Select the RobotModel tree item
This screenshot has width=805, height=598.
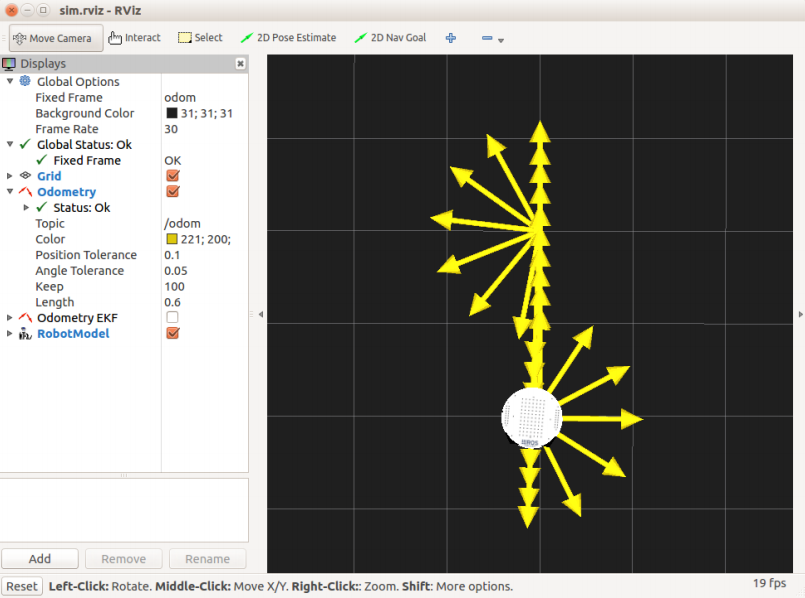point(73,334)
